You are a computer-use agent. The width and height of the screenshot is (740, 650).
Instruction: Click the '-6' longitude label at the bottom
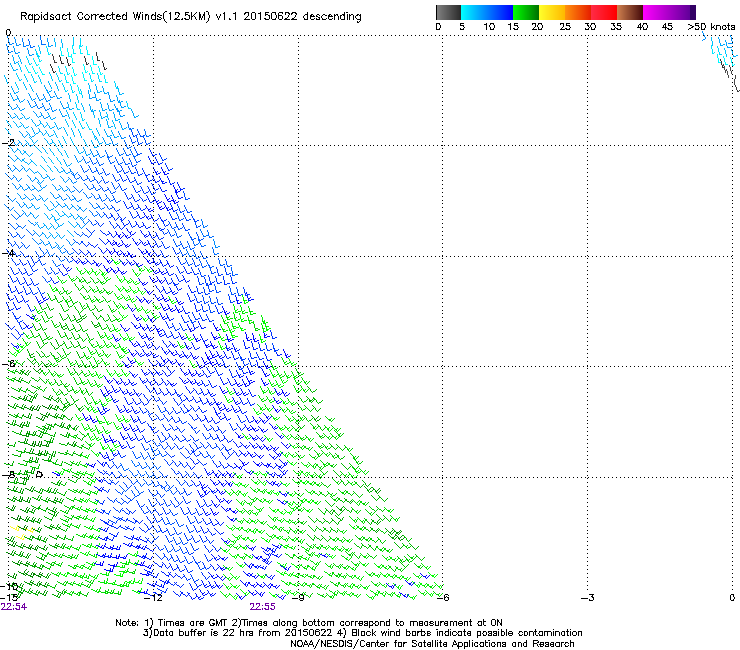443,598
